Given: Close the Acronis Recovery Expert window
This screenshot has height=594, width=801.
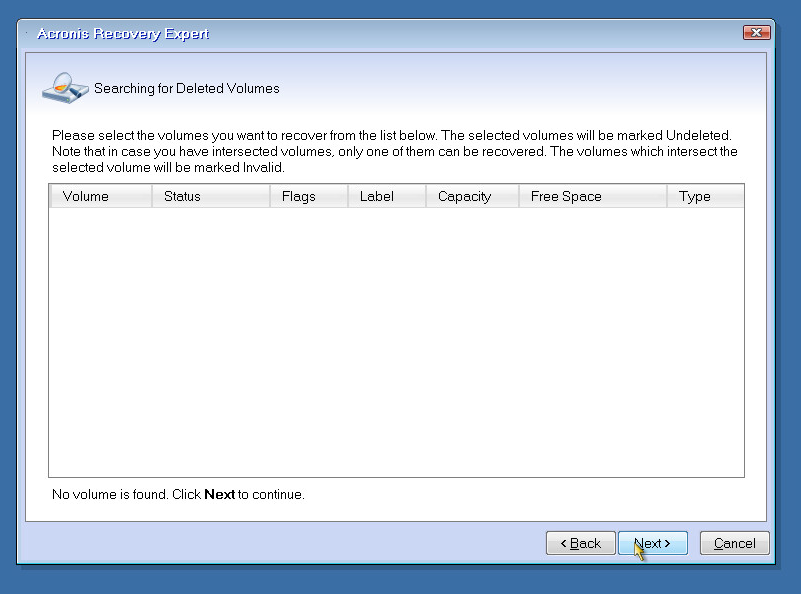Looking at the screenshot, I should [x=756, y=33].
